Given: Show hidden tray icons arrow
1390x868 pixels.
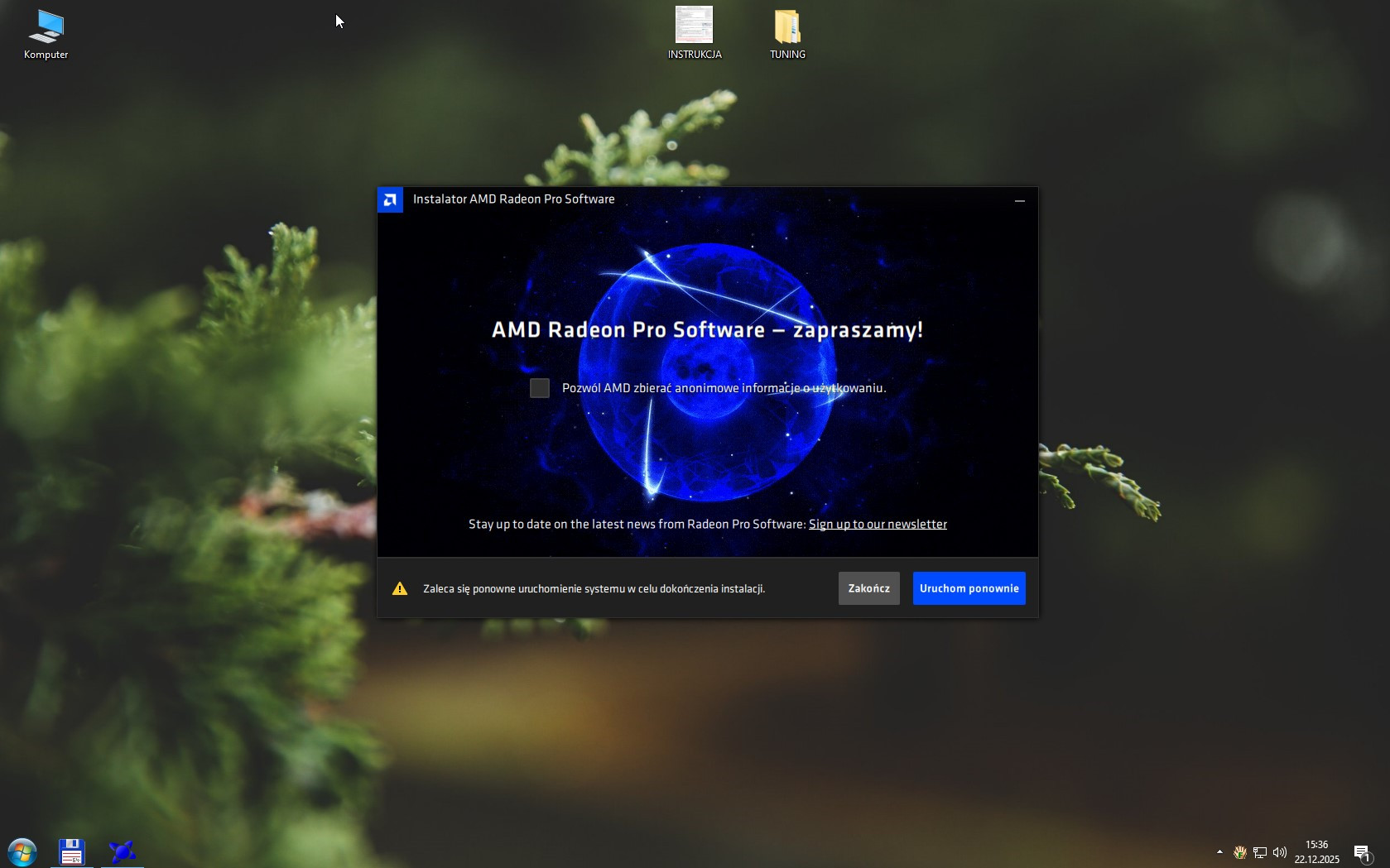Looking at the screenshot, I should (1219, 851).
